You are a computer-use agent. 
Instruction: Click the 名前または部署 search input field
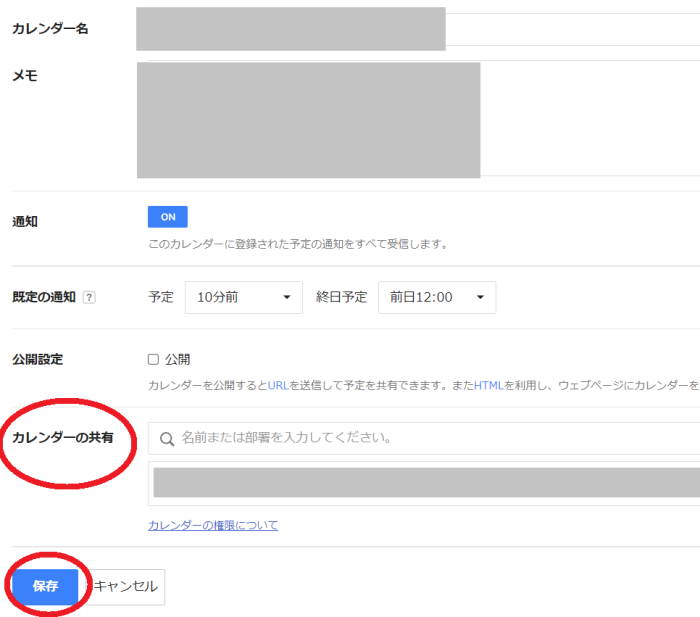coord(424,438)
